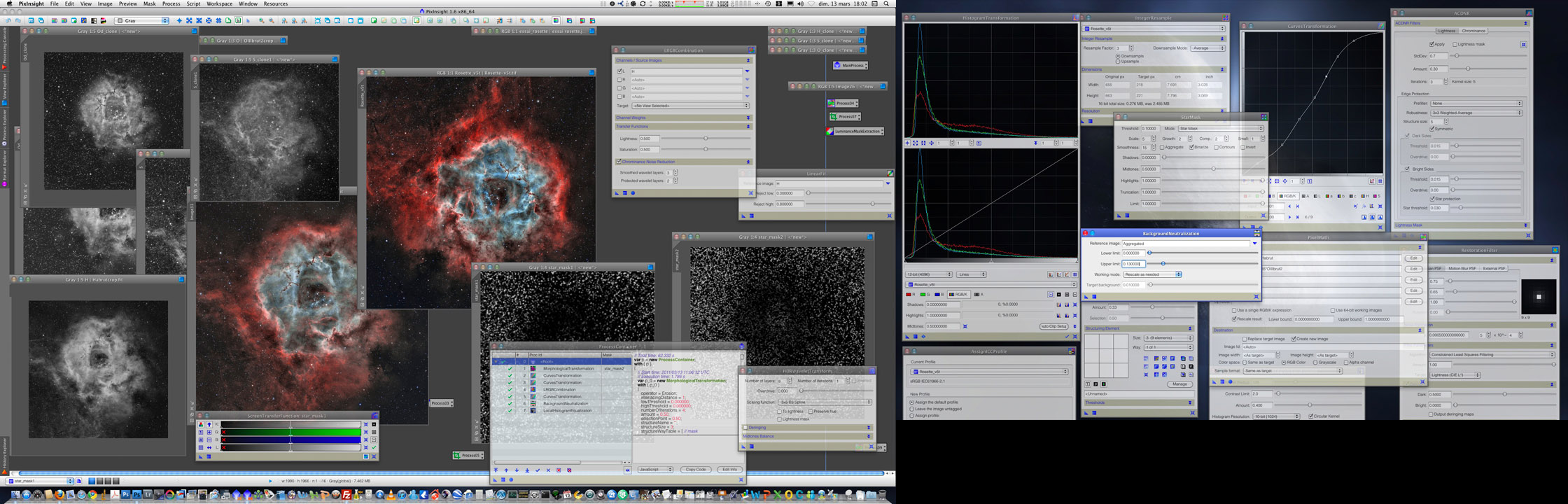The image size is (1568, 504).
Task: Click the Process04 icon on workspace
Action: pos(843,103)
